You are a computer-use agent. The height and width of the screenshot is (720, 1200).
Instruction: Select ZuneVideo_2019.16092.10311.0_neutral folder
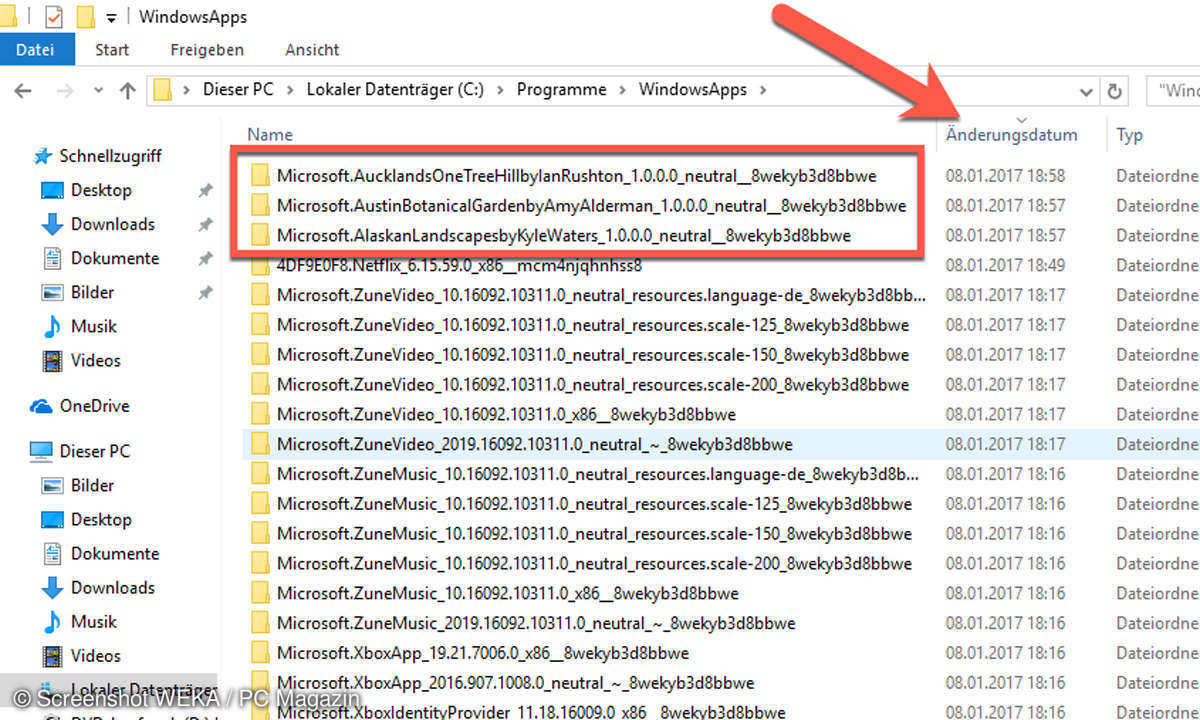coord(535,444)
